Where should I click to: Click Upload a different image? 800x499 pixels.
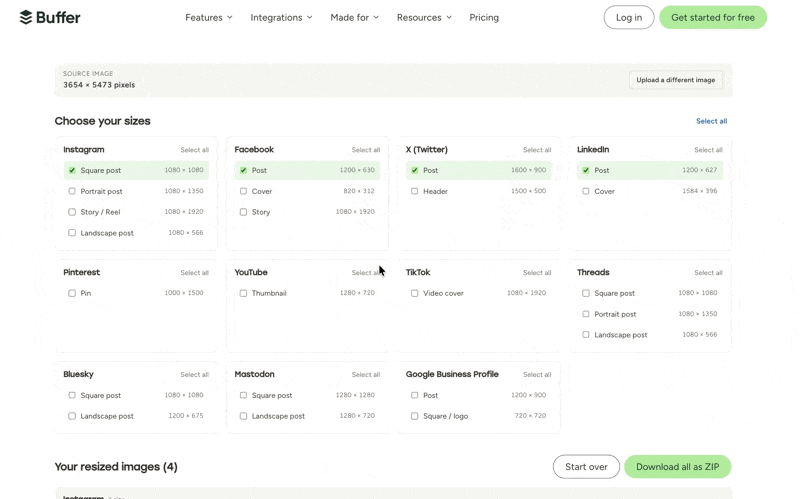pos(676,80)
